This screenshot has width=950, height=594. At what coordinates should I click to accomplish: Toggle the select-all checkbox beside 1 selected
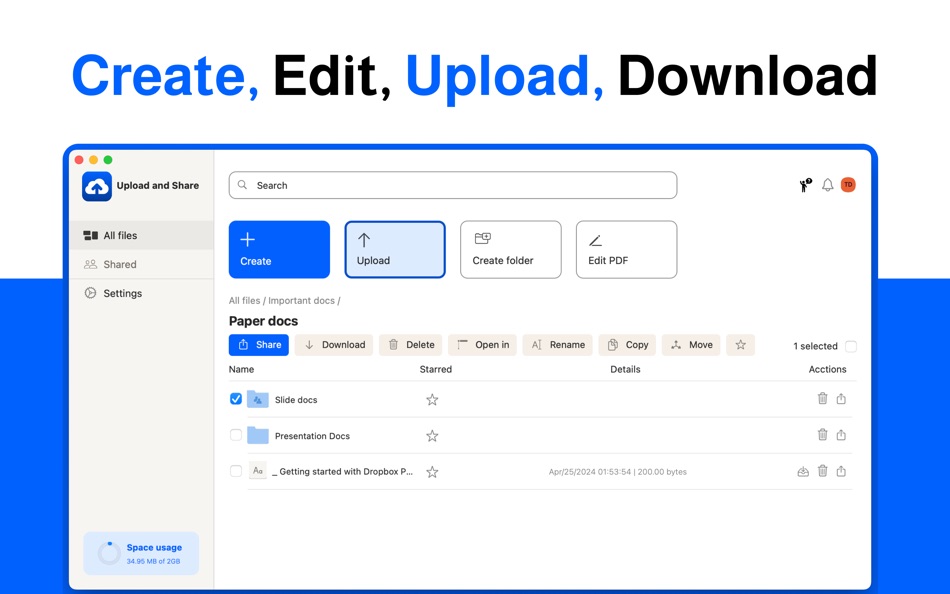click(x=851, y=346)
